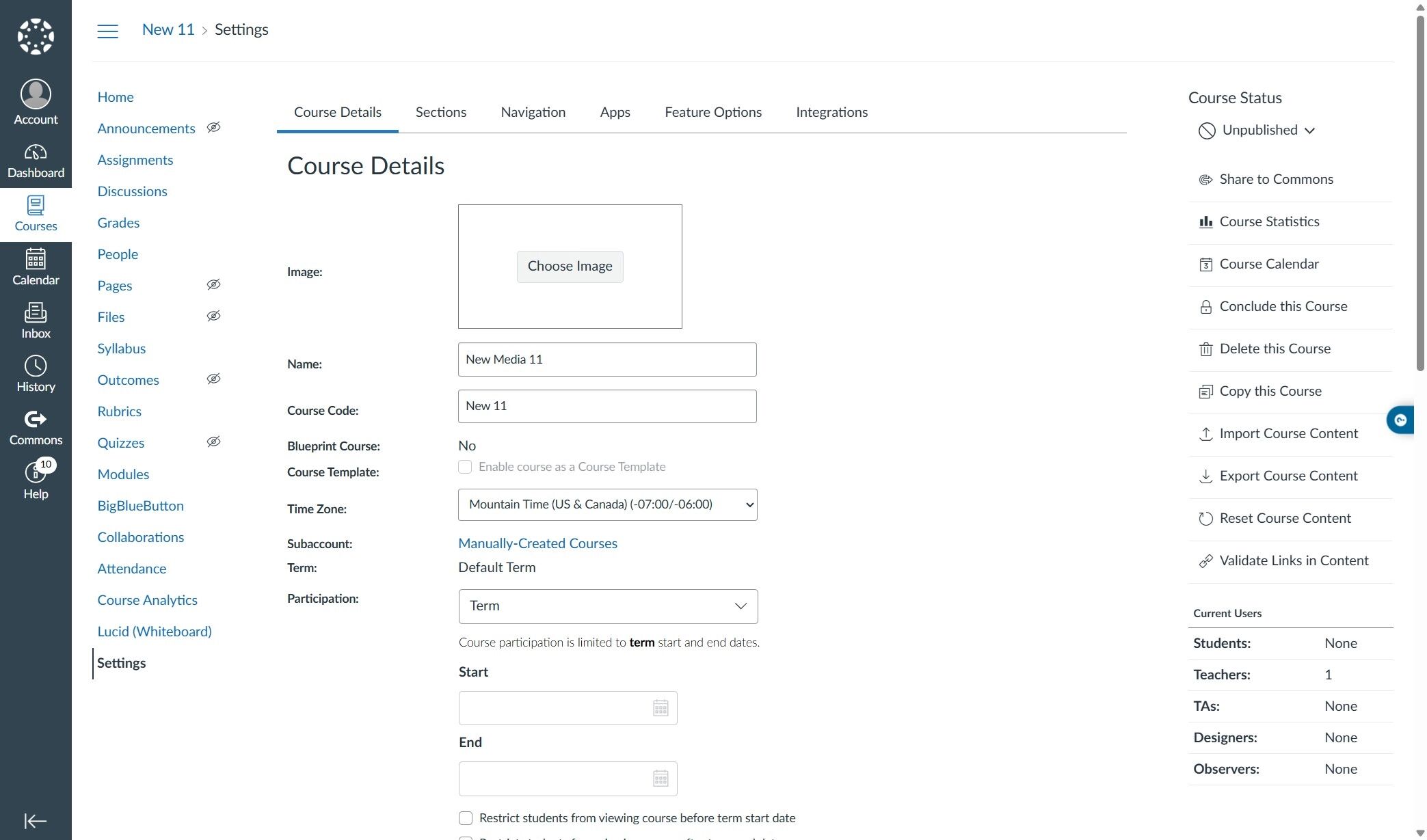Toggle the Quizzes hidden eye icon
The height and width of the screenshot is (840, 1427).
pyautogui.click(x=213, y=442)
